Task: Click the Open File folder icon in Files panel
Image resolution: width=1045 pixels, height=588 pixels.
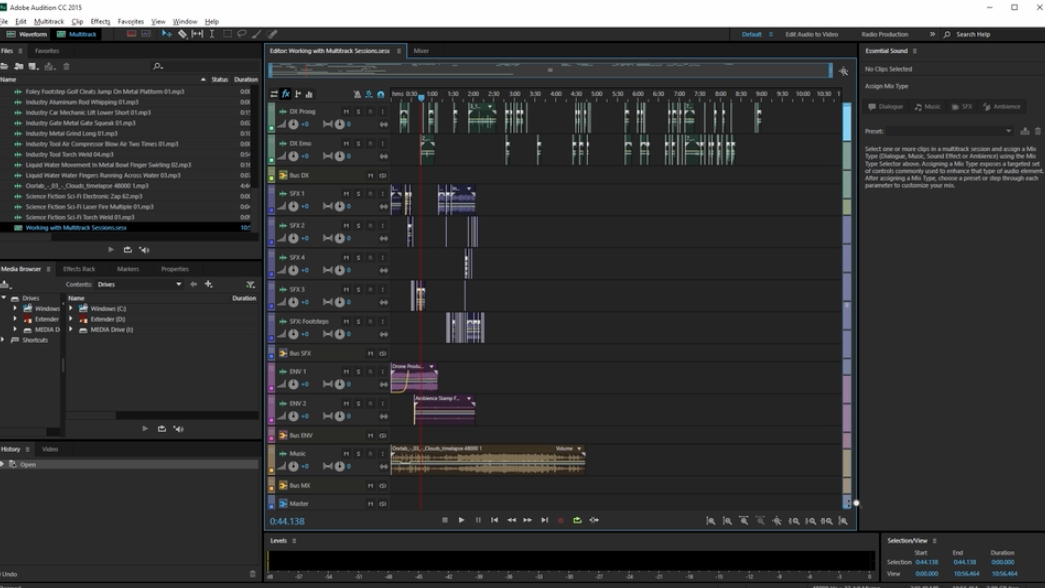Action: point(5,66)
